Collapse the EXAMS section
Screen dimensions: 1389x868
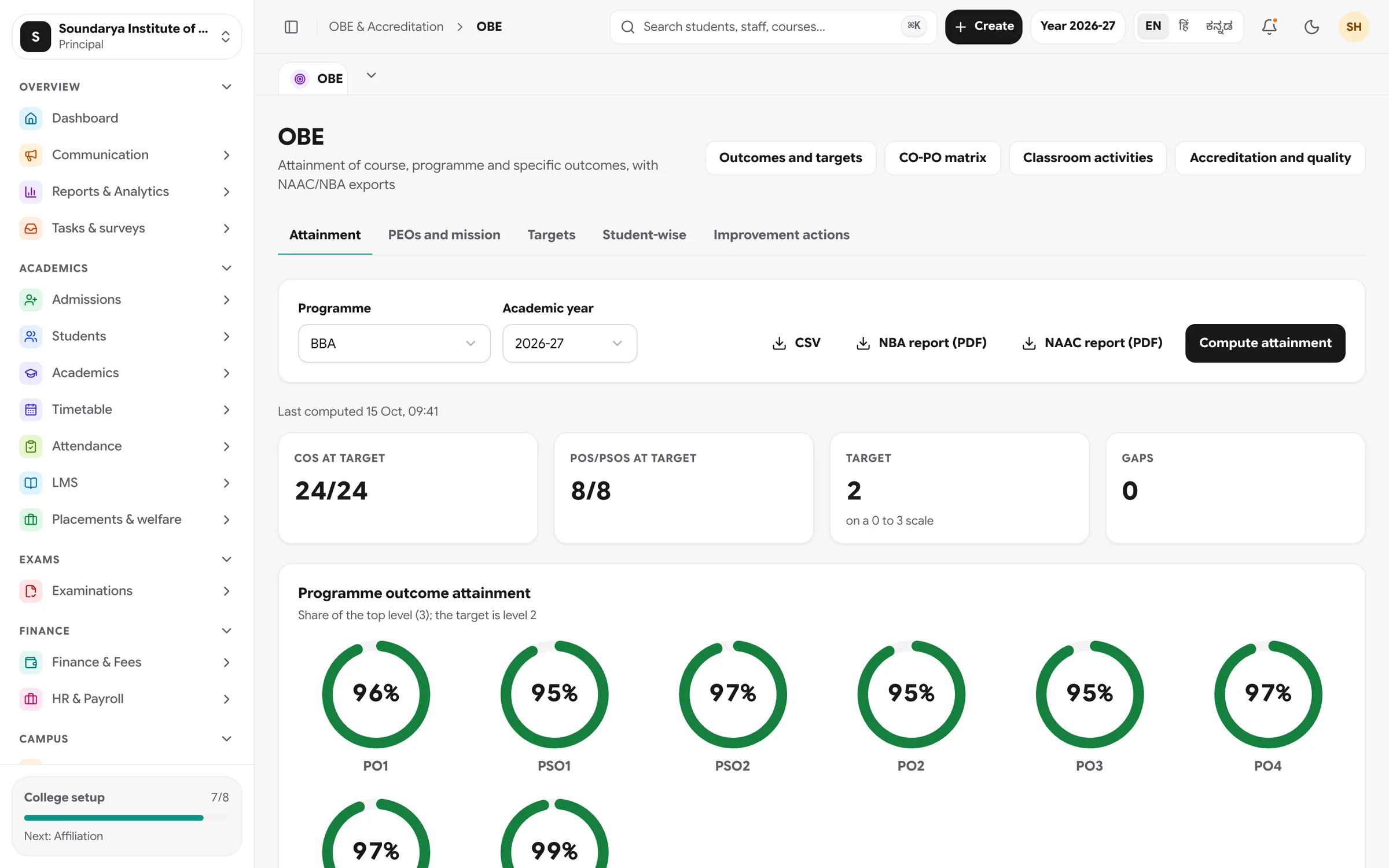click(226, 560)
